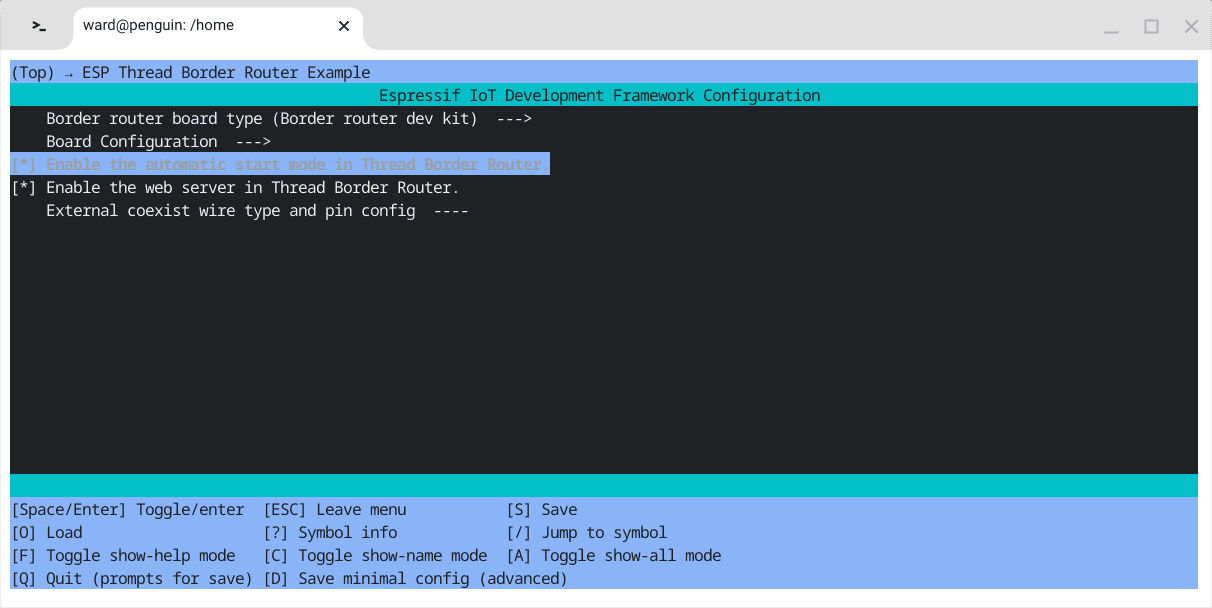Click the [ESC] Leave menu hint

click(335, 509)
